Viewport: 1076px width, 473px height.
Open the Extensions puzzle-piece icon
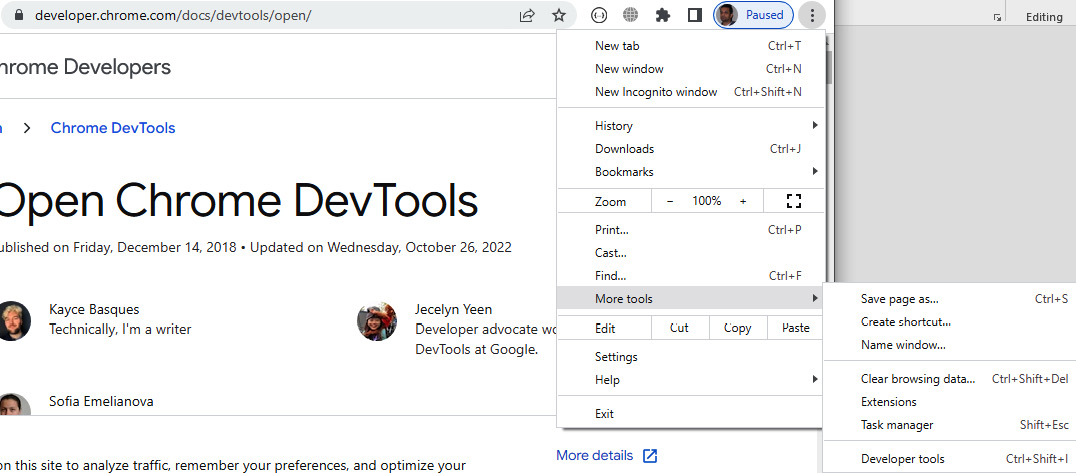(x=663, y=15)
